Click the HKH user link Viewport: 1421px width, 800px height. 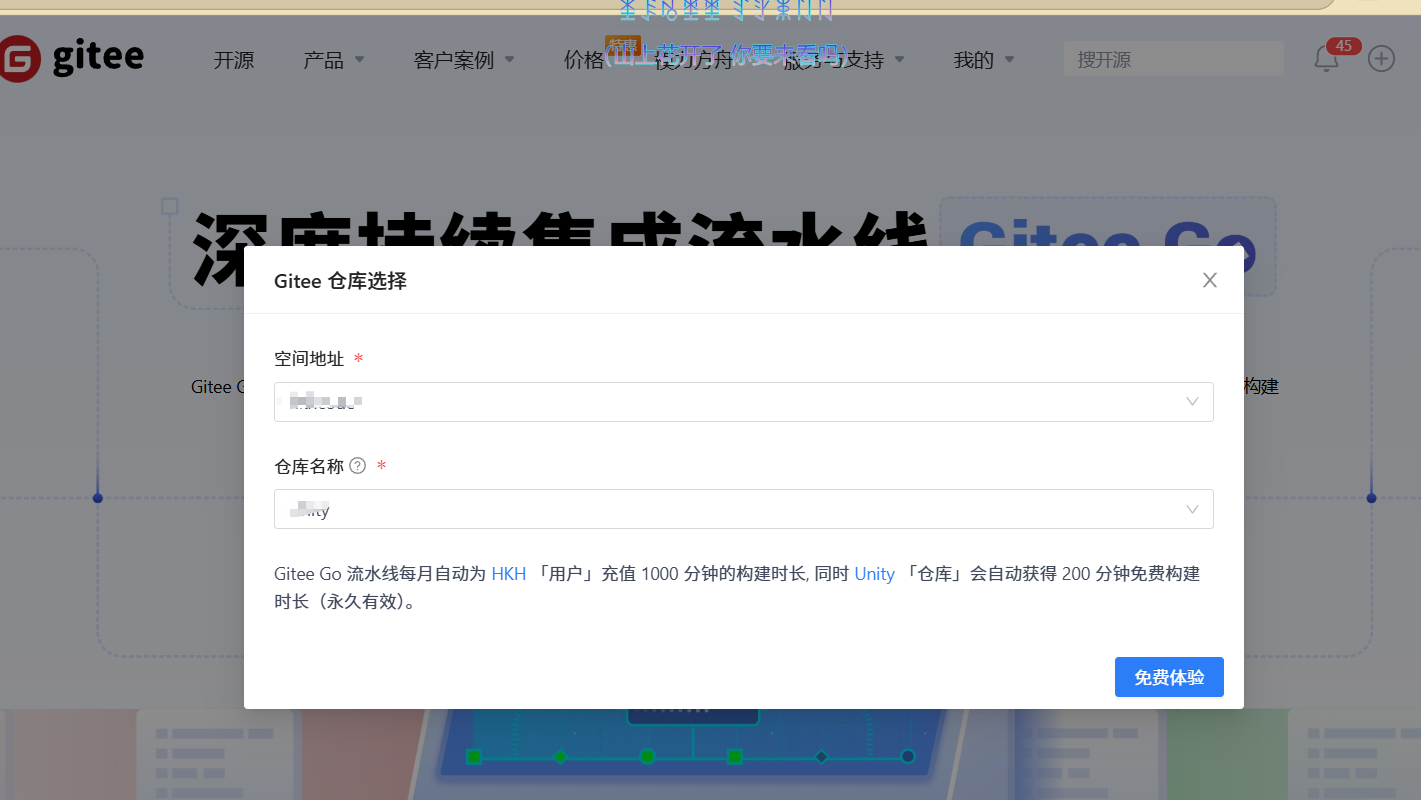click(x=508, y=574)
